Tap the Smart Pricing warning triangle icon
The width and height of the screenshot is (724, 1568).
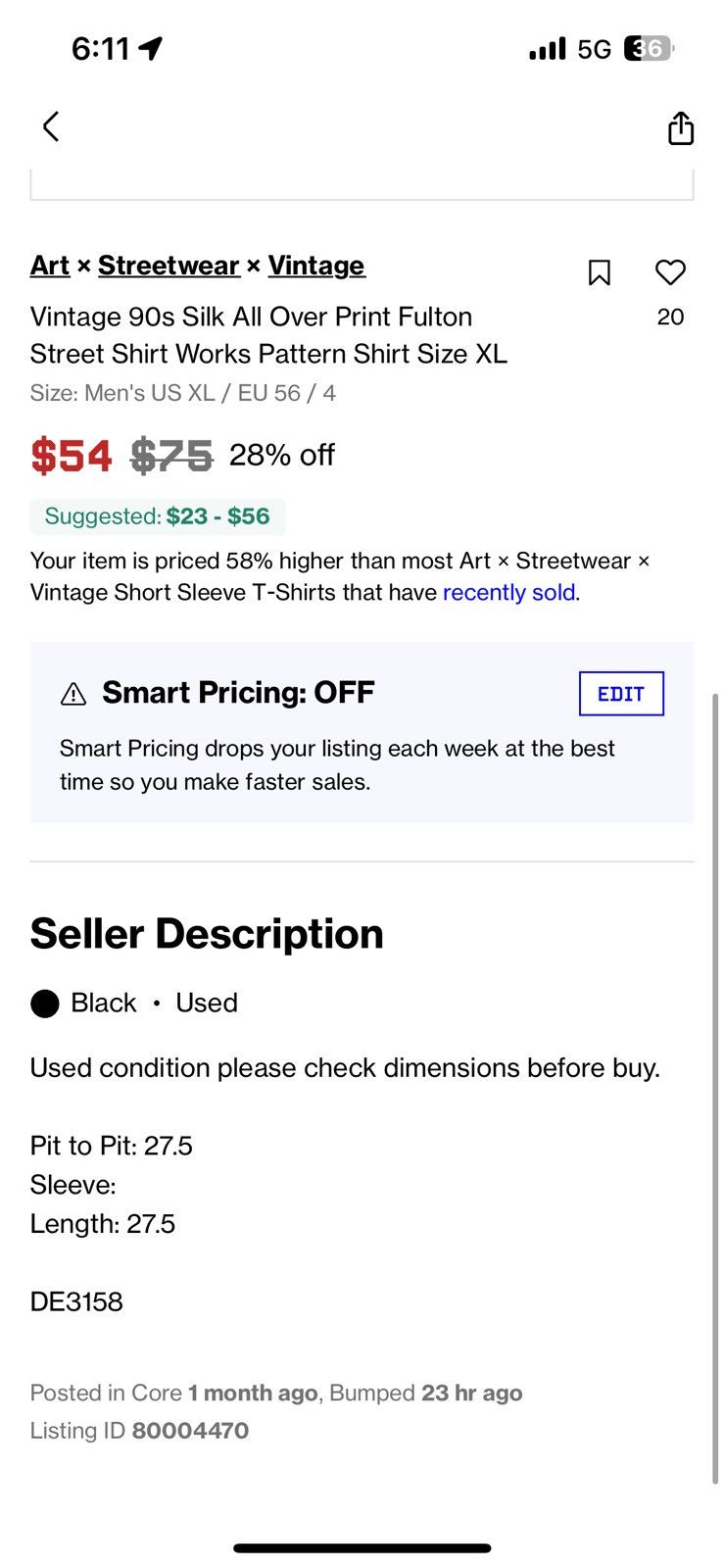pos(73,694)
